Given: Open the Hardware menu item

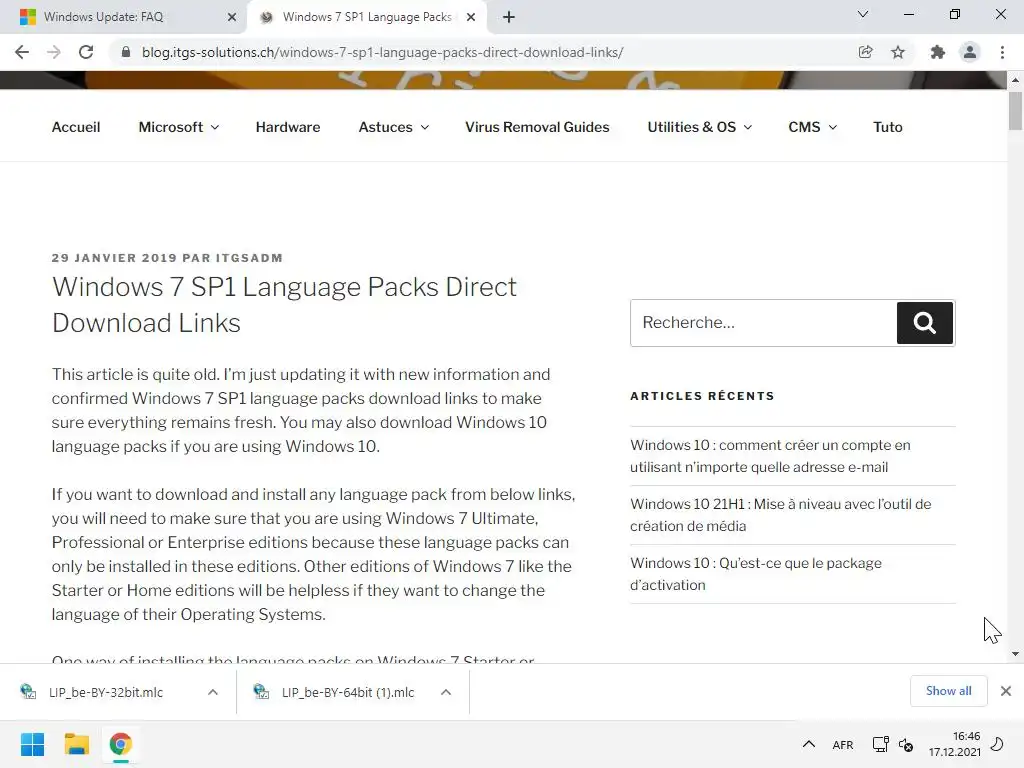Looking at the screenshot, I should 288,127.
